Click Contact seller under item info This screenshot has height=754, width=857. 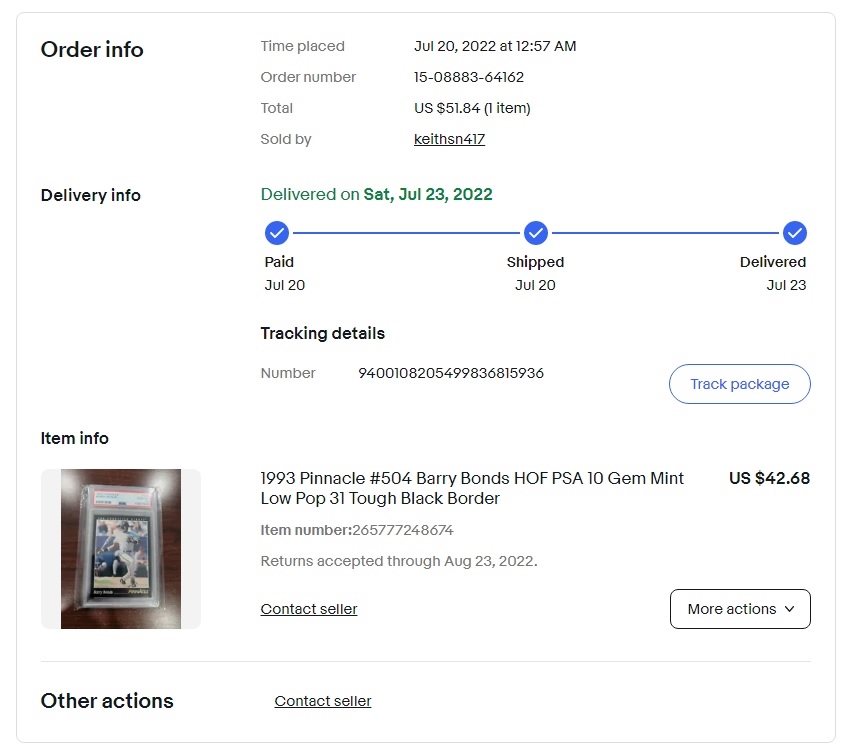tap(309, 609)
